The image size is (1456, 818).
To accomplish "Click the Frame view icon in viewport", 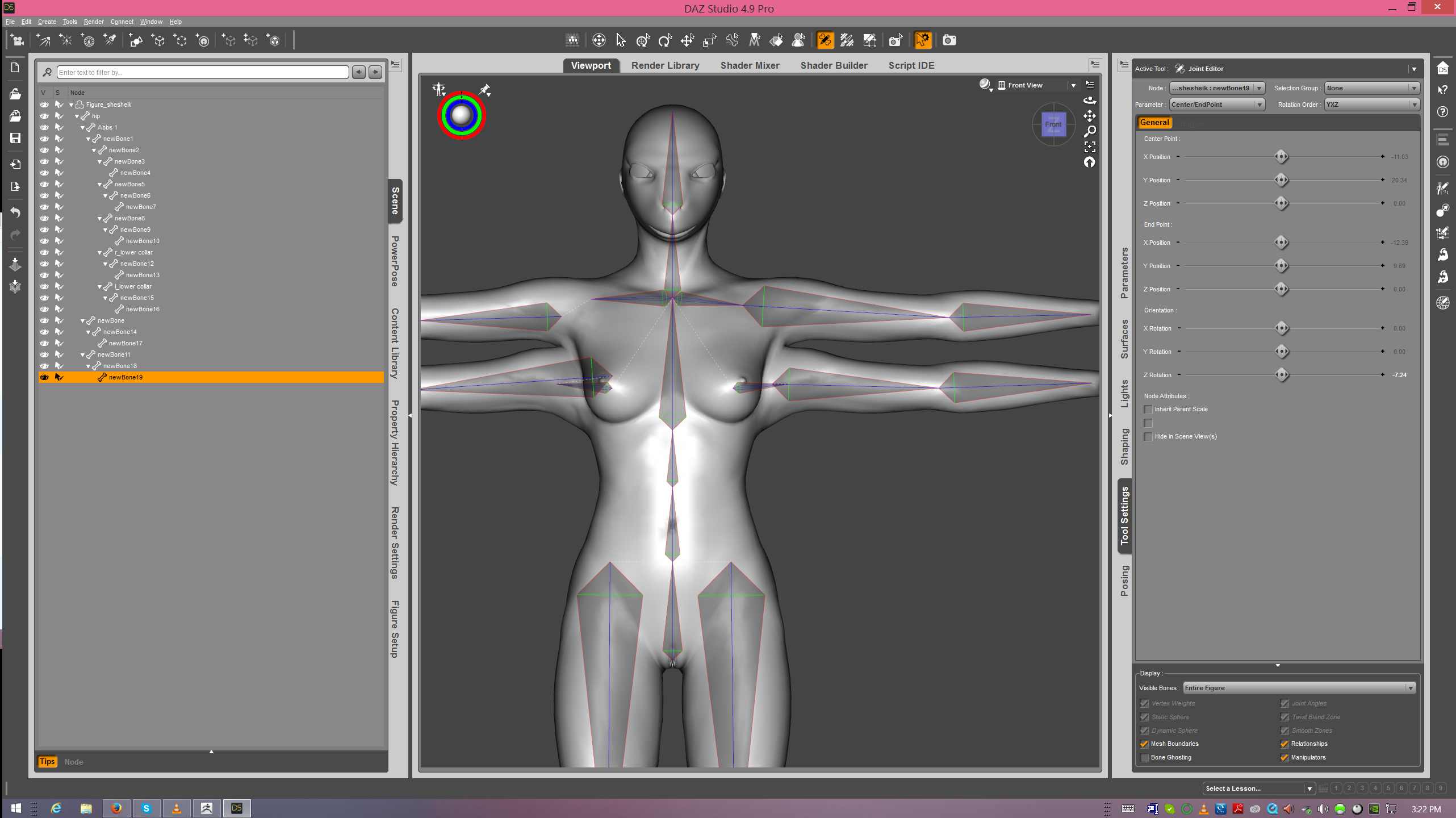I will pos(1089,147).
